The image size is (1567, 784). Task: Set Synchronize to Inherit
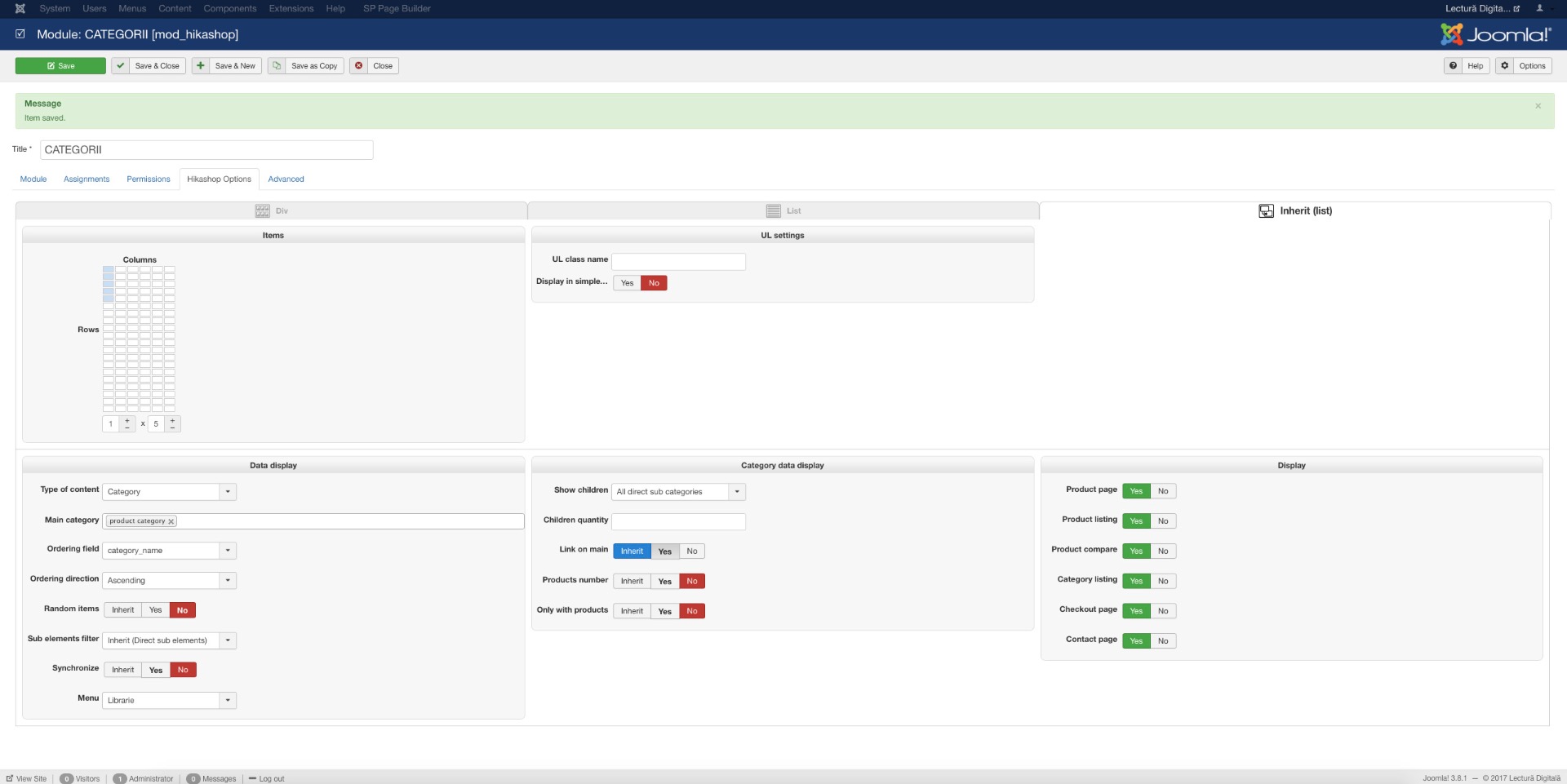pos(122,670)
